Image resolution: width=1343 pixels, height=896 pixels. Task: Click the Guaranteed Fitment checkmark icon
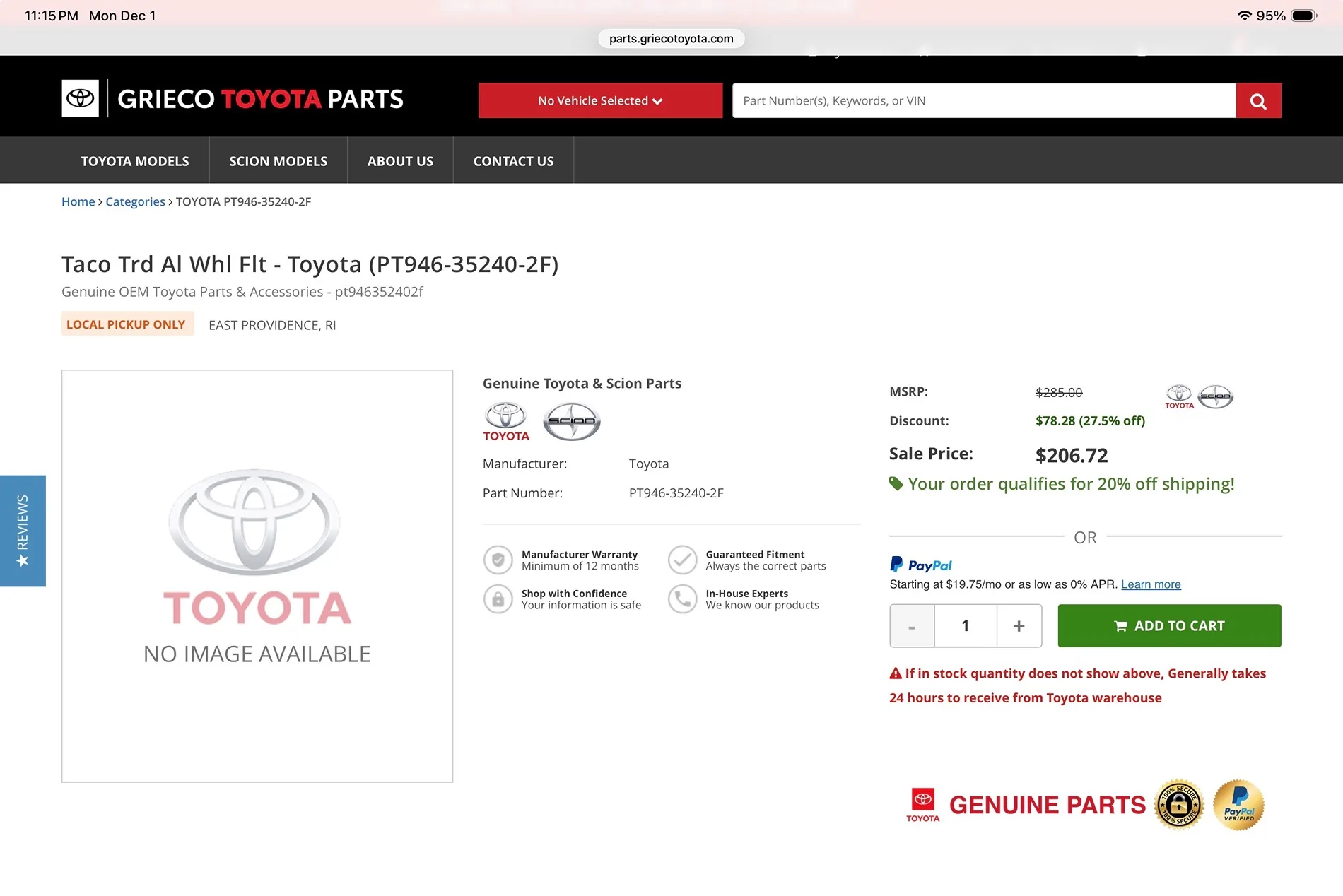pyautogui.click(x=682, y=560)
